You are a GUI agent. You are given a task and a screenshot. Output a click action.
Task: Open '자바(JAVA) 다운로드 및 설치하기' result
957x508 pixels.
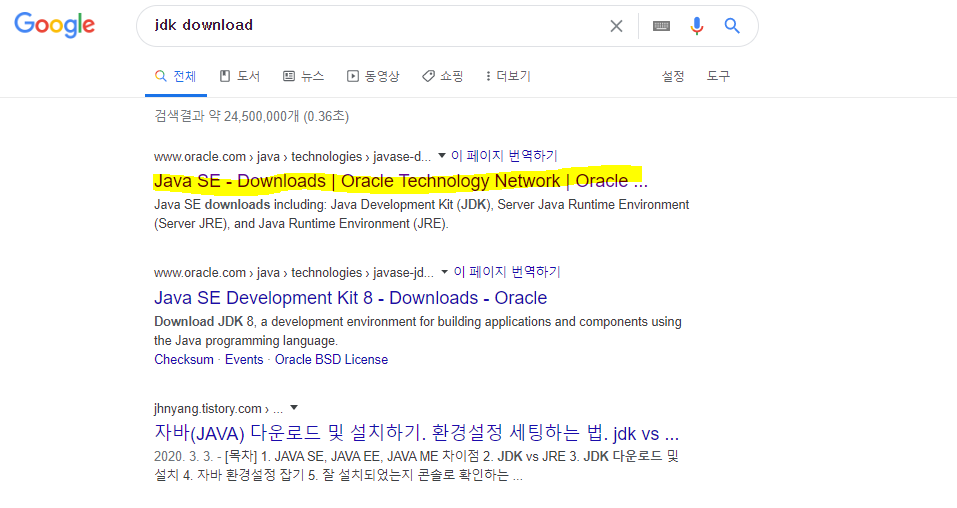[x=416, y=434]
